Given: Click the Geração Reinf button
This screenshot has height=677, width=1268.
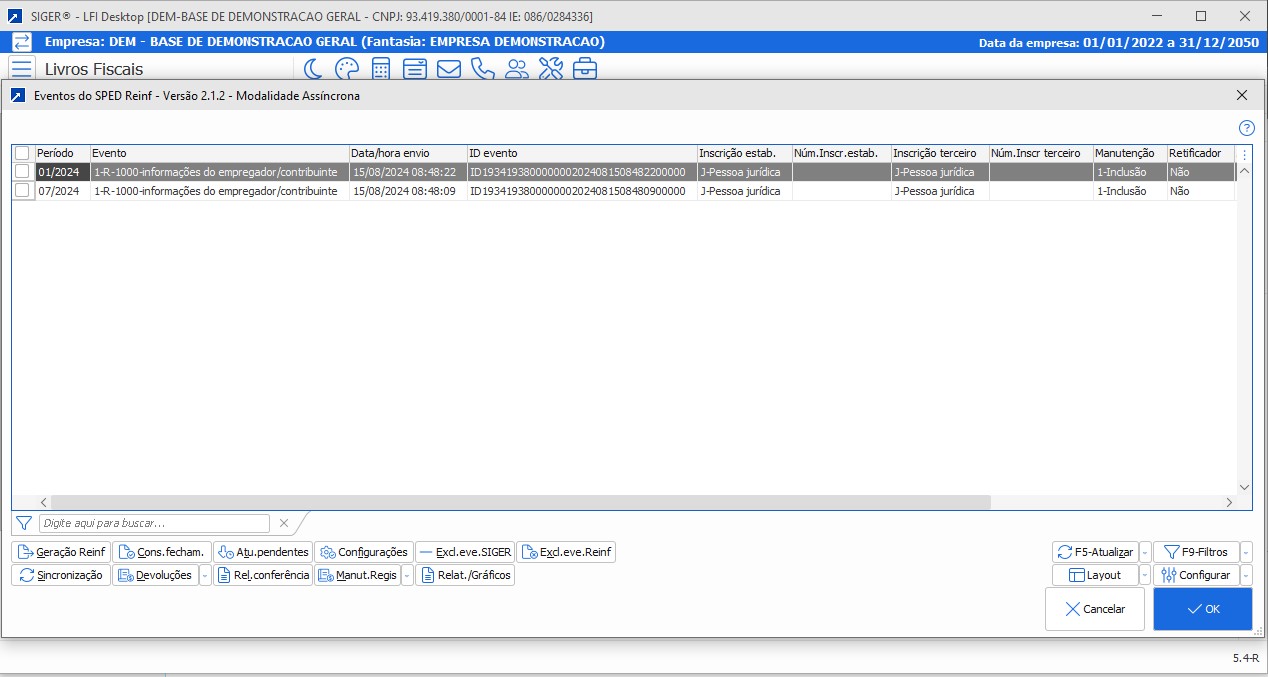Looking at the screenshot, I should 61,552.
